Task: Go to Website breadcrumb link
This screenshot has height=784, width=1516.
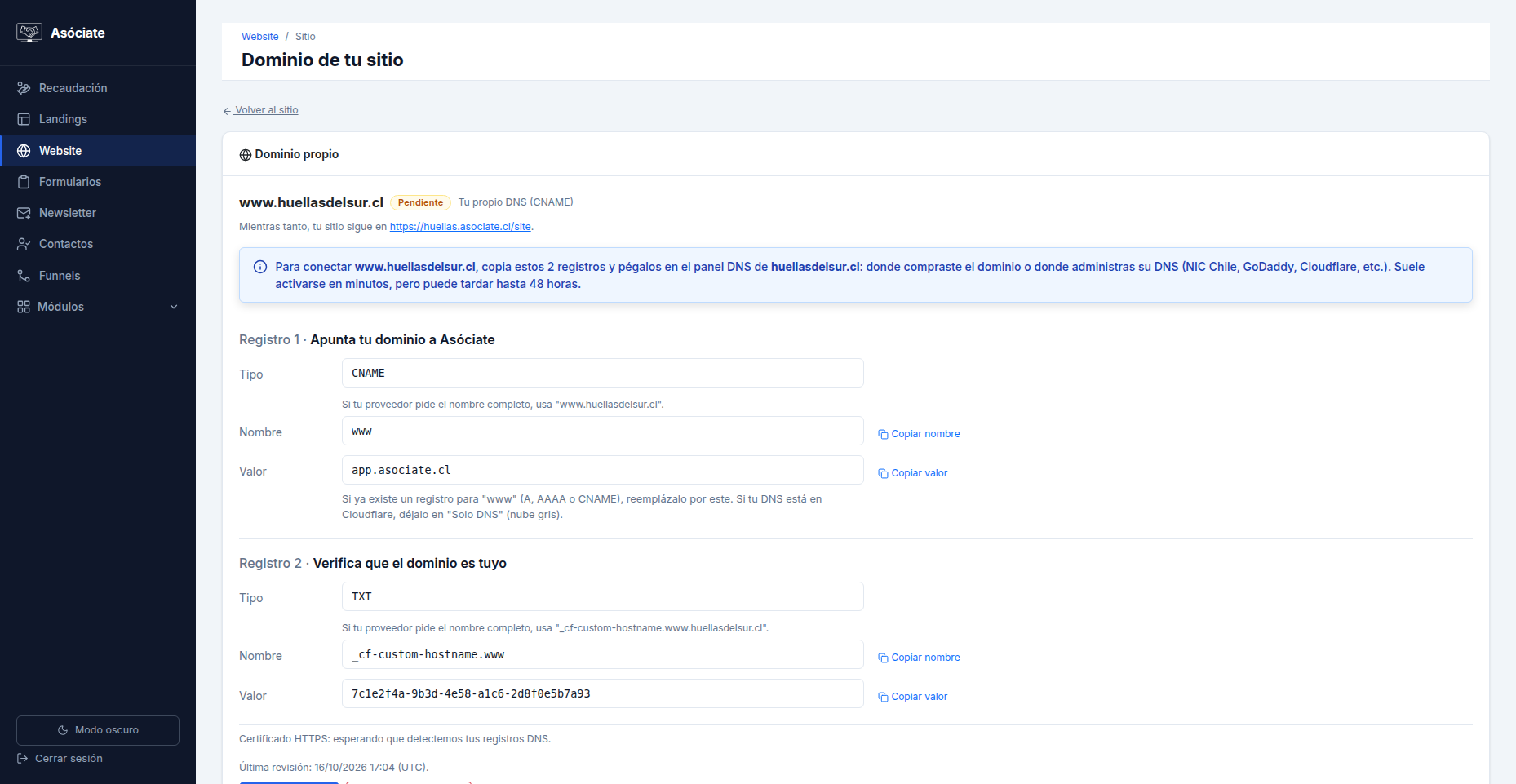Action: (x=259, y=37)
